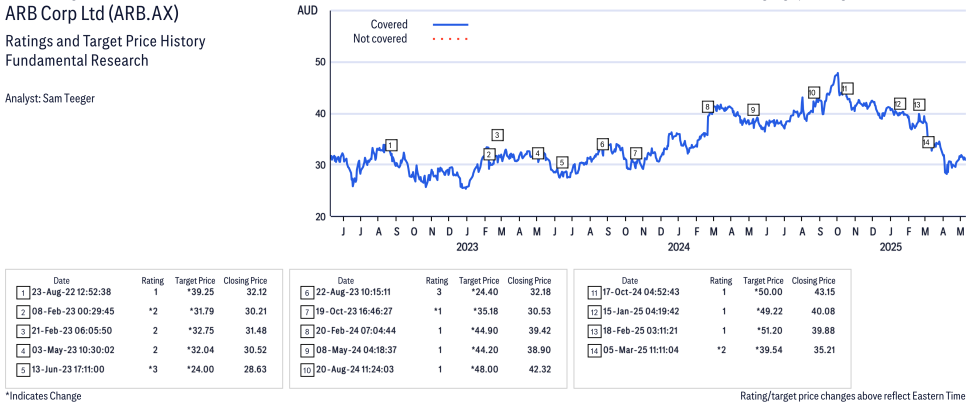Screen dimensions: 976x402
Task: Click the 'AUD' currency axis label
Action: (307, 9)
